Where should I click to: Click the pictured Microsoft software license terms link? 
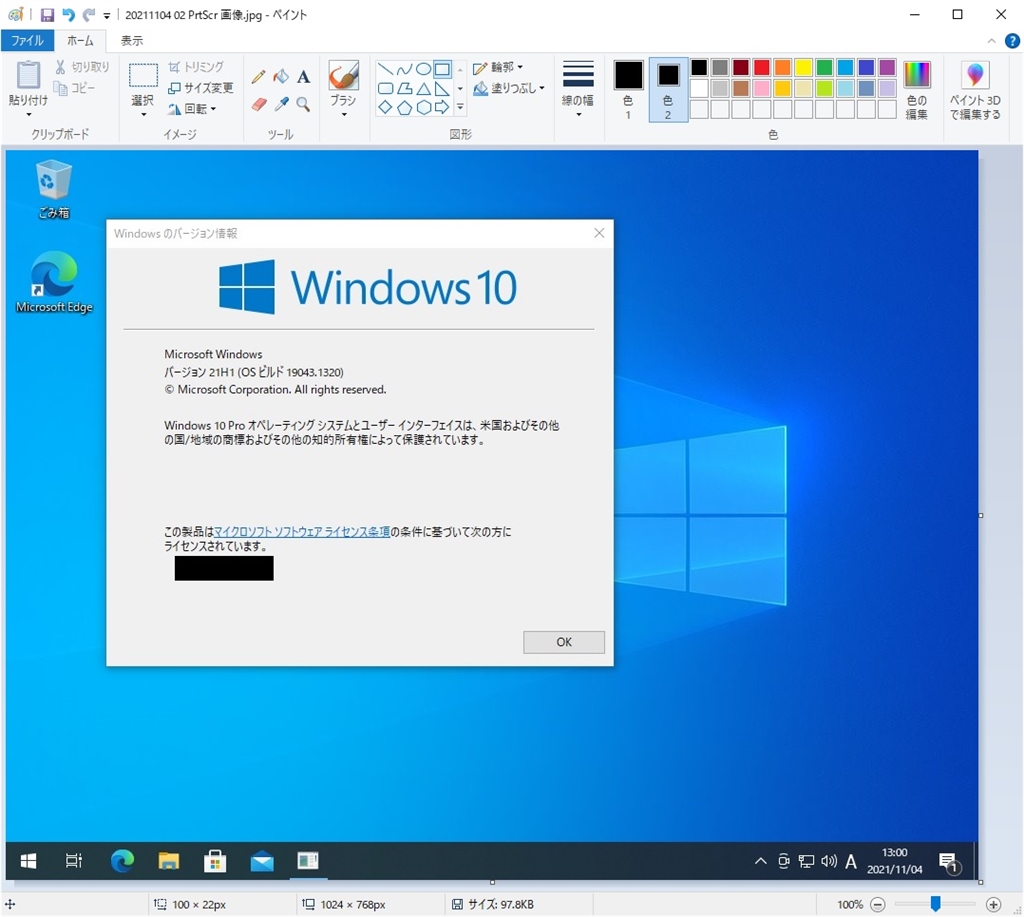(x=302, y=532)
